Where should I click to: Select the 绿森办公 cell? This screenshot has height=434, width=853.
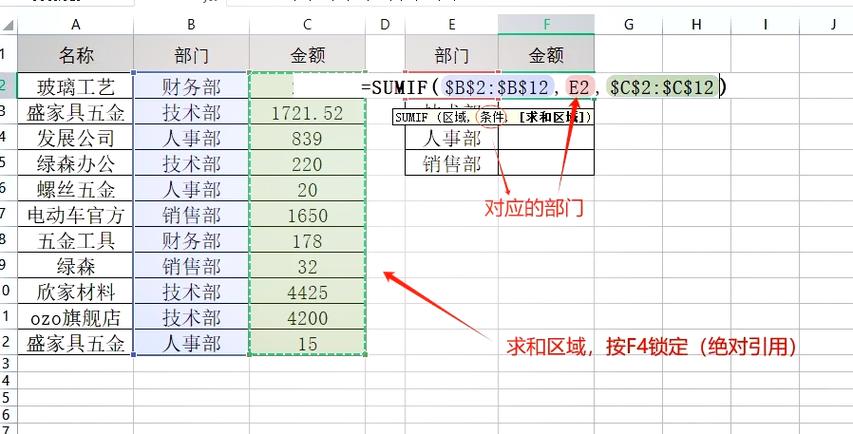coord(76,163)
